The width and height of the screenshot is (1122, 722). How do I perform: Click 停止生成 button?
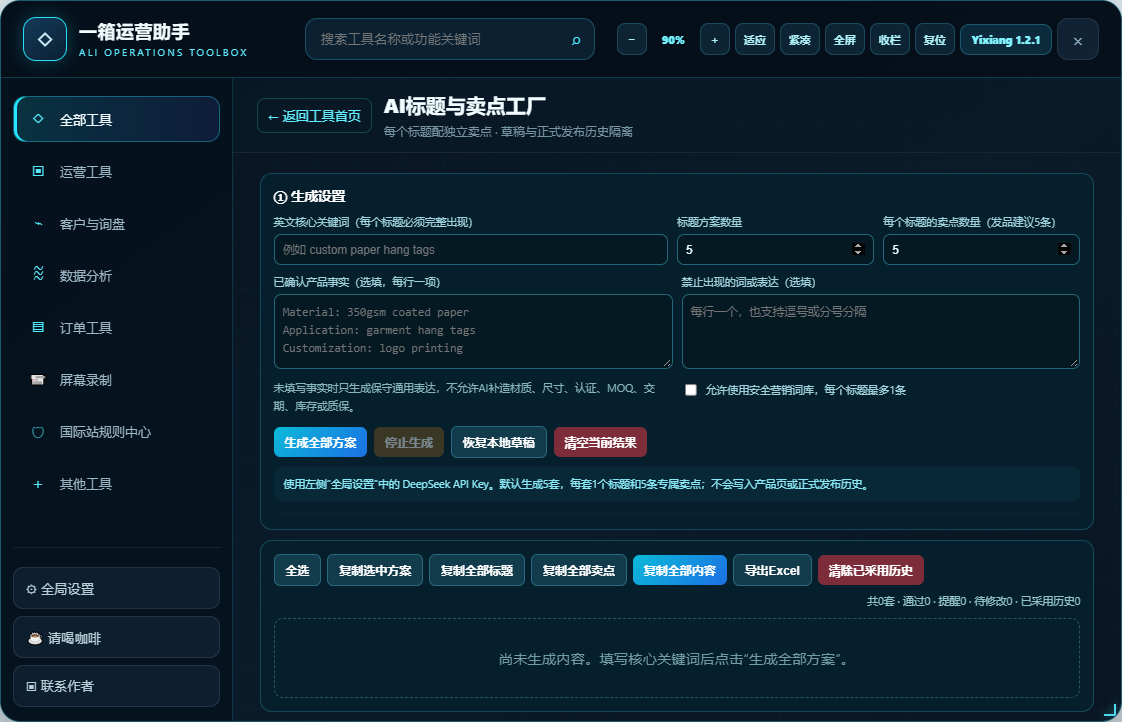pos(409,442)
